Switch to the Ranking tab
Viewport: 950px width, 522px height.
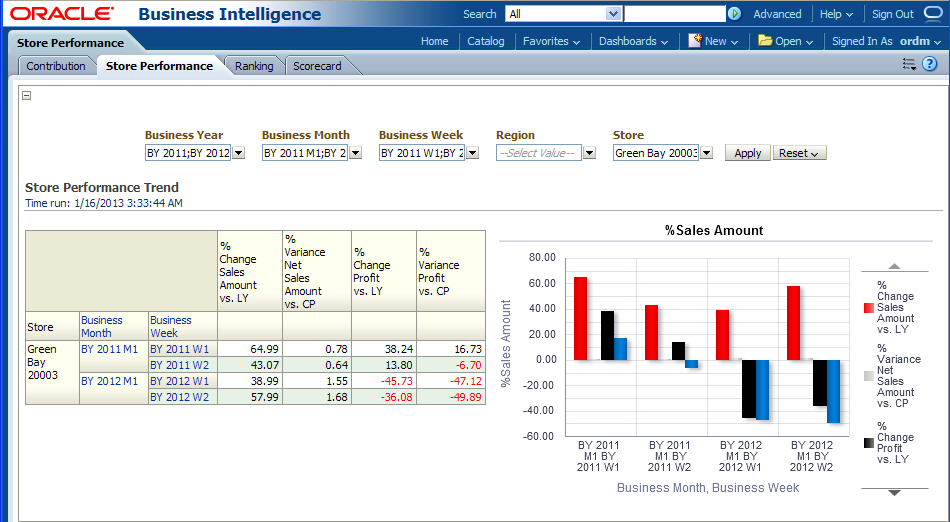(x=254, y=66)
